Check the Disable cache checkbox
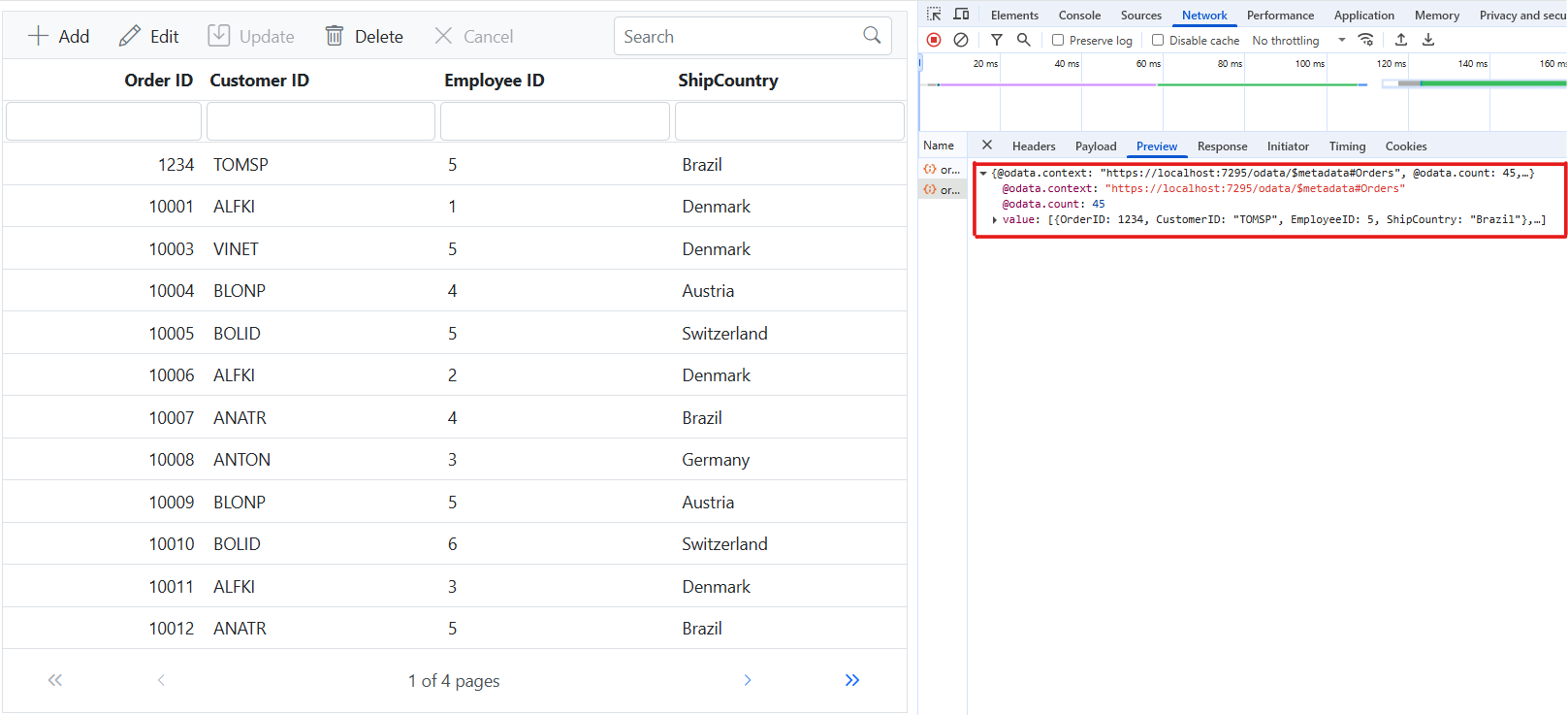 coord(1158,41)
